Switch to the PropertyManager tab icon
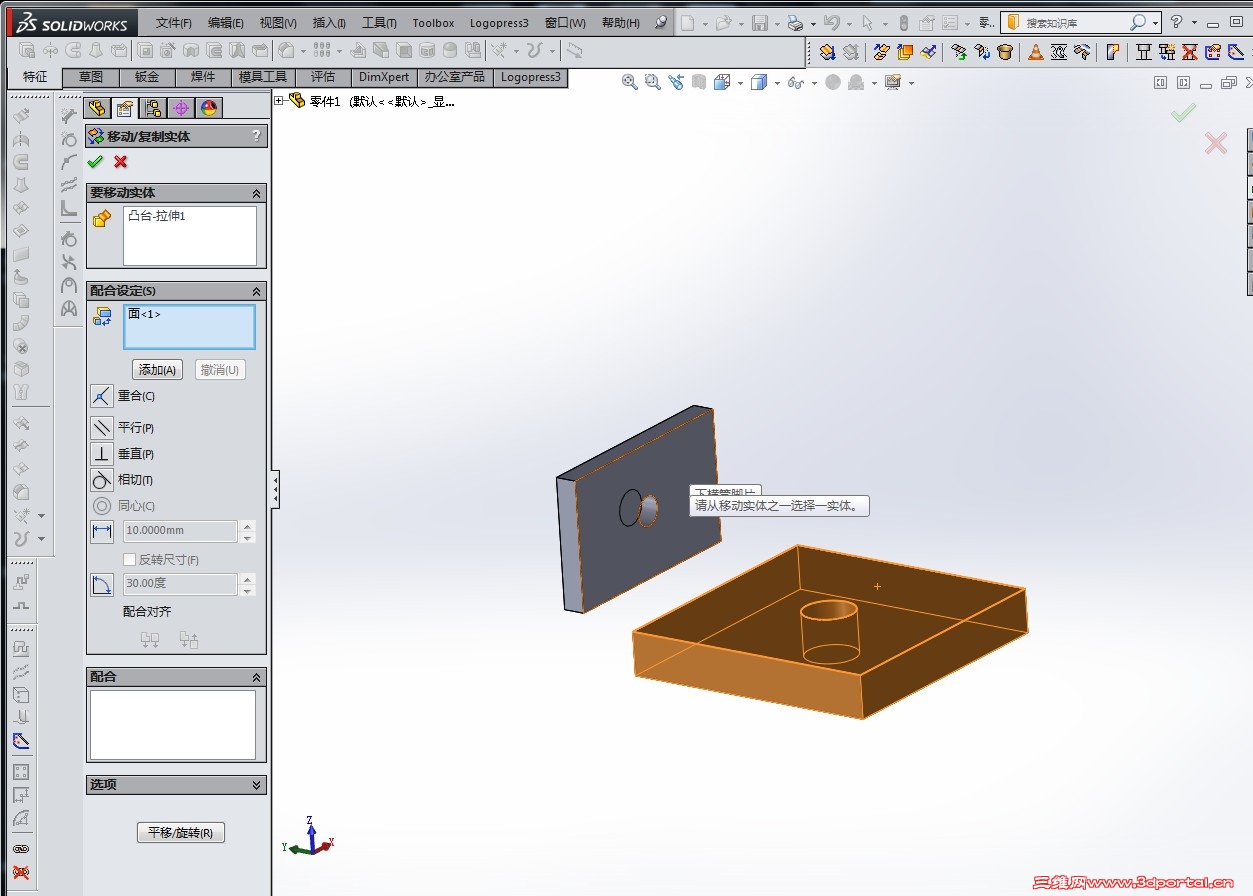The width and height of the screenshot is (1253, 896). click(x=124, y=108)
